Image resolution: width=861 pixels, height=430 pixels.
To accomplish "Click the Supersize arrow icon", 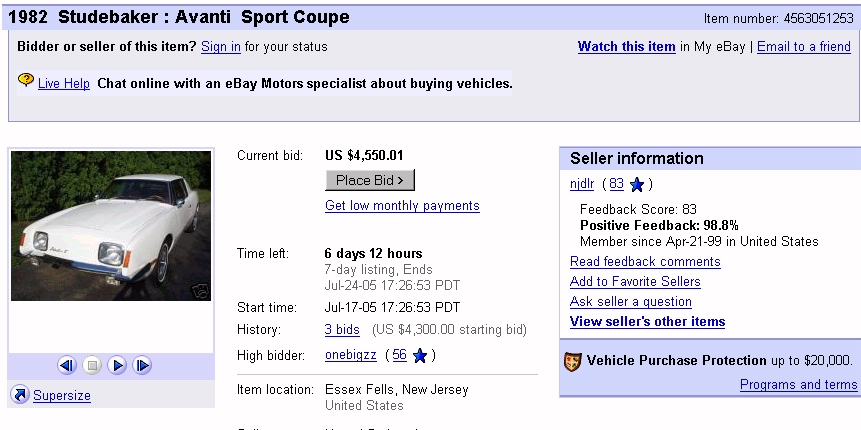I will tap(19, 395).
